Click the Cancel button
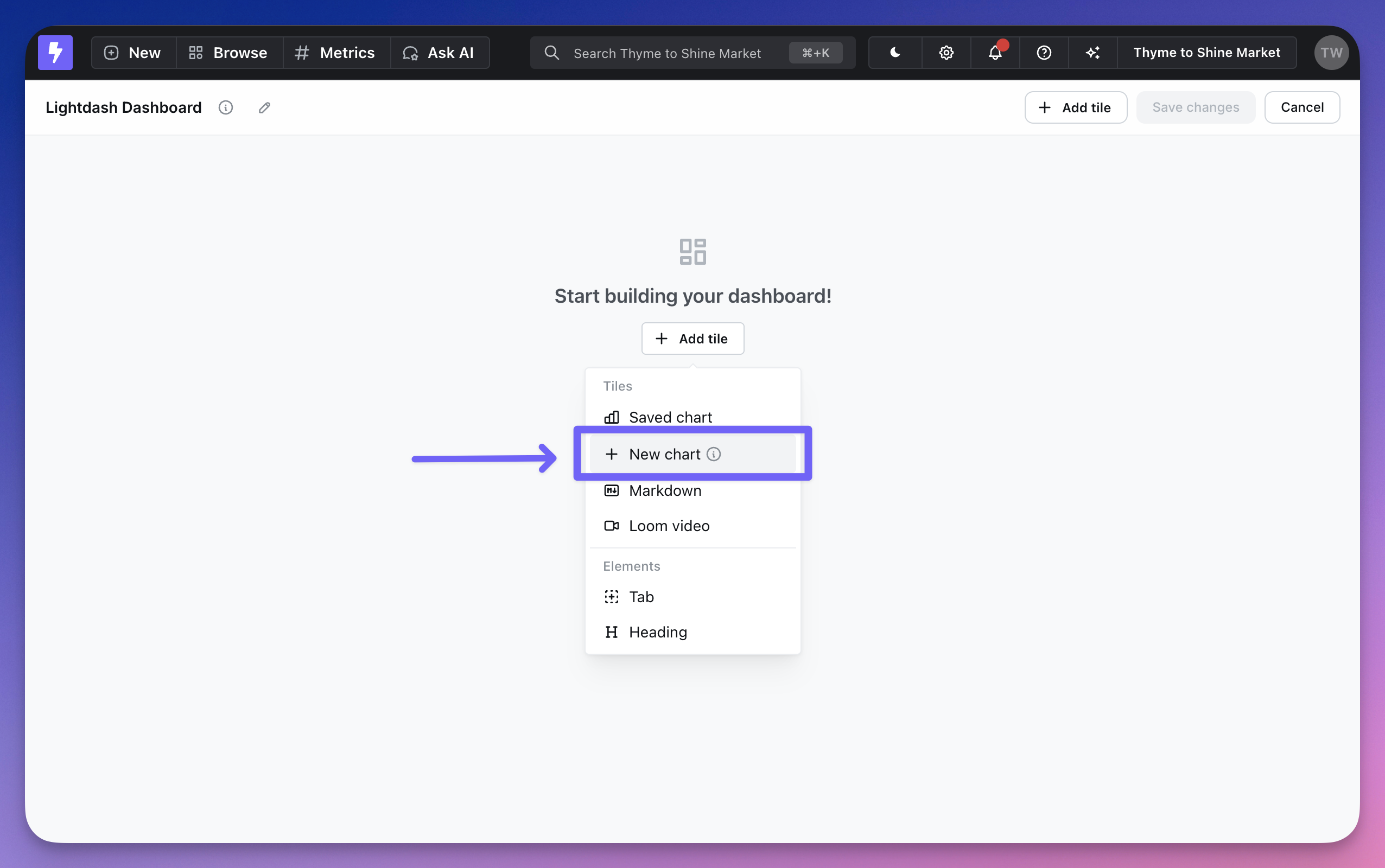This screenshot has width=1385, height=868. (1301, 107)
